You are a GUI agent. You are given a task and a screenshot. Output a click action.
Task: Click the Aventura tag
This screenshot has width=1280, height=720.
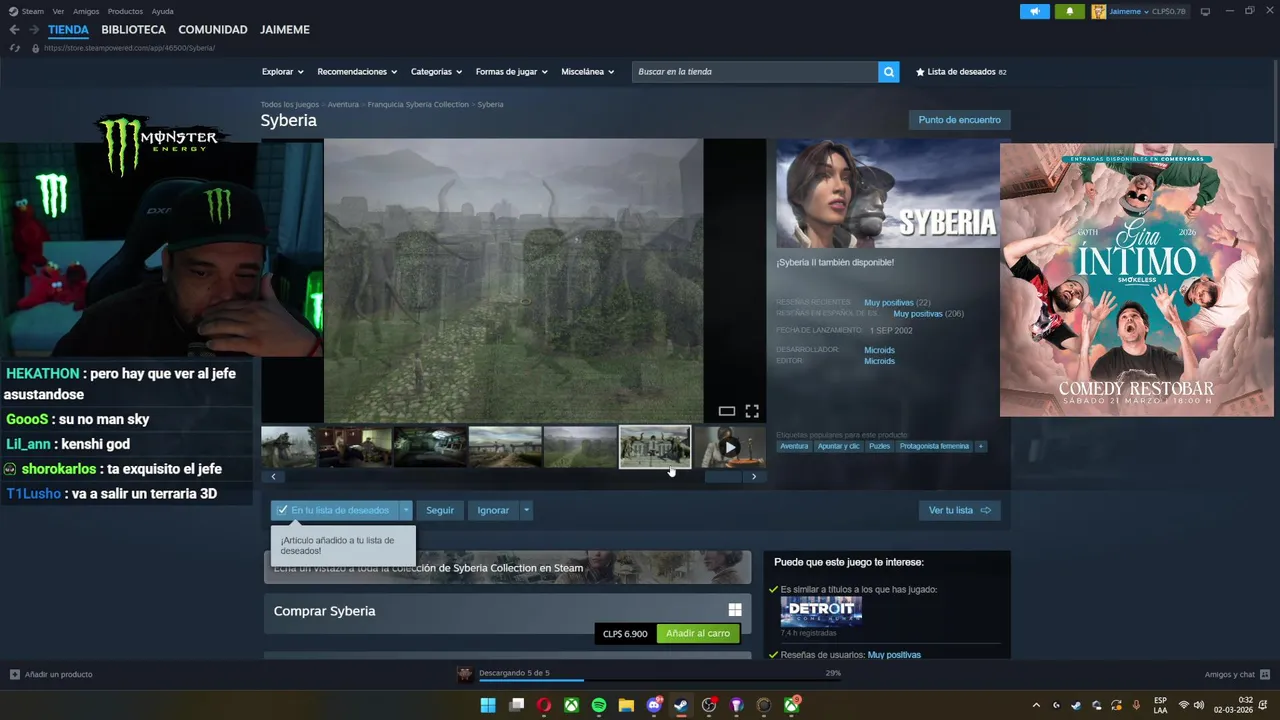(794, 446)
